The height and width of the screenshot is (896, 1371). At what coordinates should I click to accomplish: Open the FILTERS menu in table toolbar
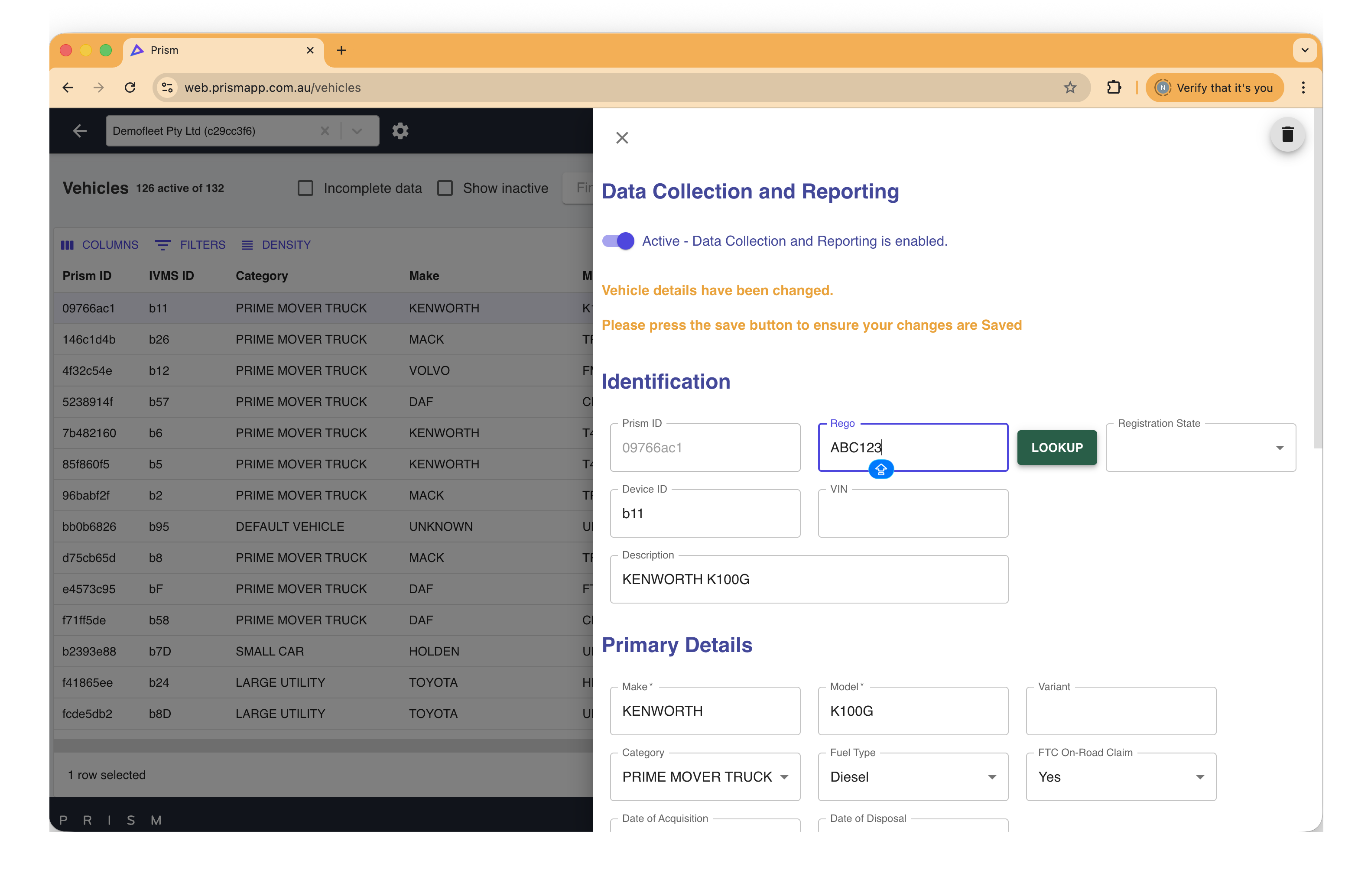[191, 245]
